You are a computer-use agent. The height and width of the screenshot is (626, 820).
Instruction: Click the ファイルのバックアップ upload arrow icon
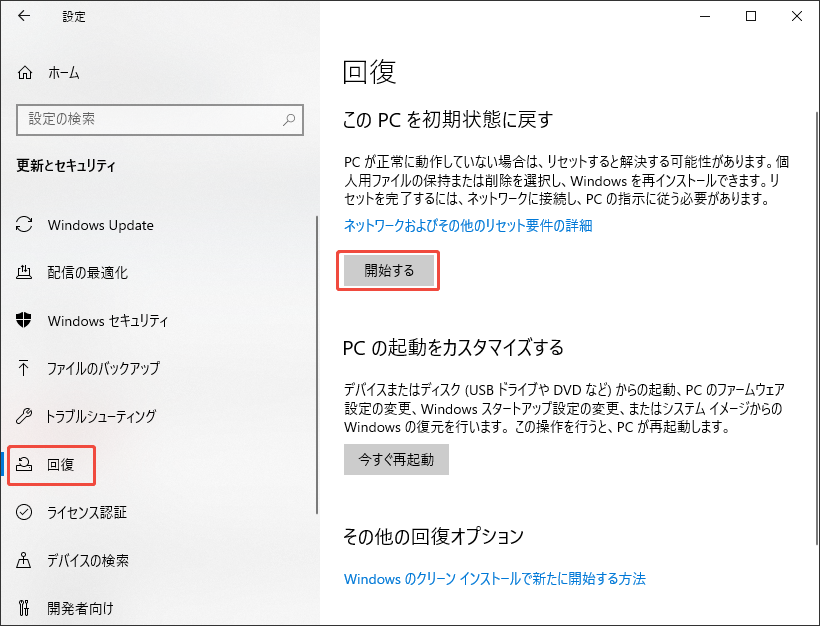click(24, 368)
